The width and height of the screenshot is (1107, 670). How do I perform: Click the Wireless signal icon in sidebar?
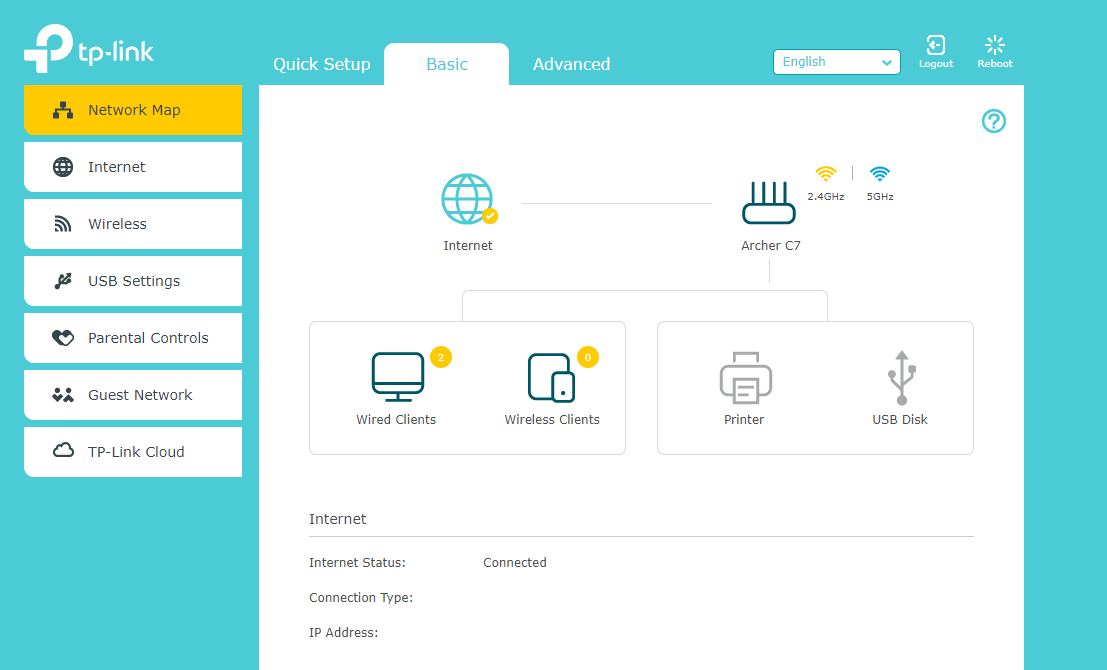pos(63,225)
